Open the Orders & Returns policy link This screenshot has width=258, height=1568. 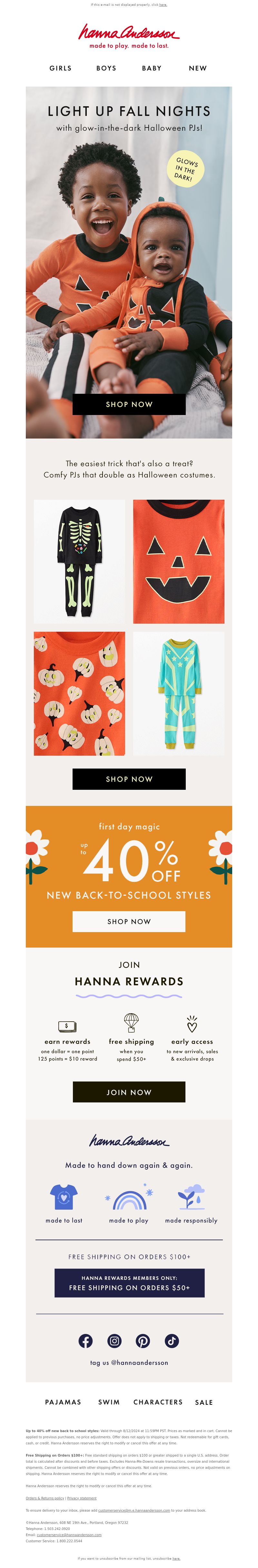pos(45,1498)
